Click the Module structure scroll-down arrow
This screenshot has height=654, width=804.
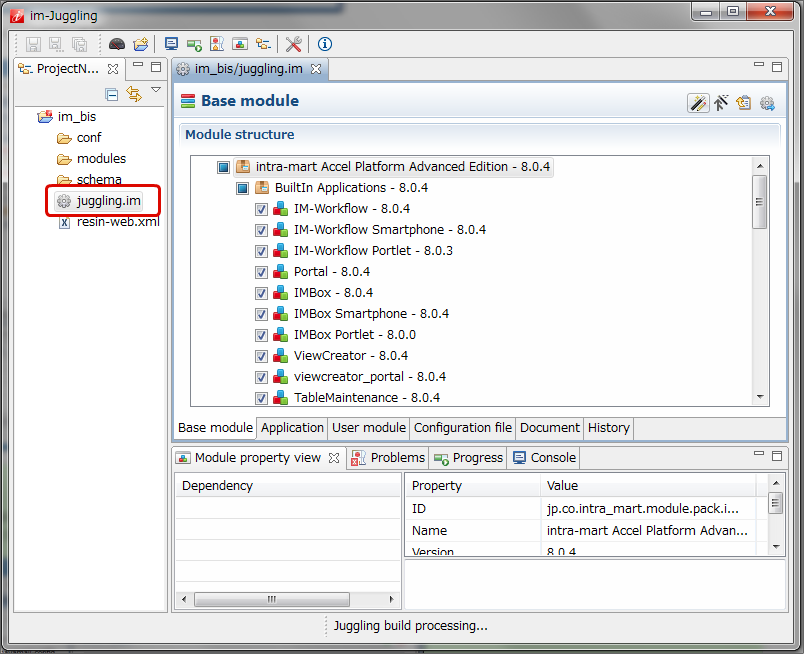(760, 397)
